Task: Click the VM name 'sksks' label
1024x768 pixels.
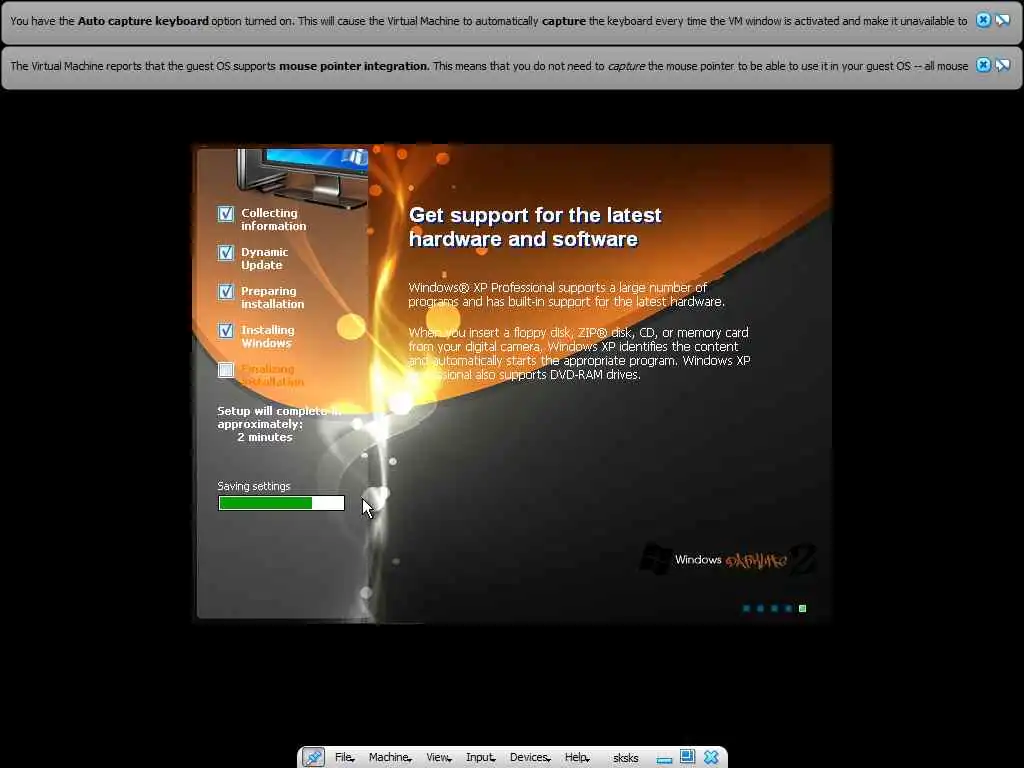Action: click(626, 758)
